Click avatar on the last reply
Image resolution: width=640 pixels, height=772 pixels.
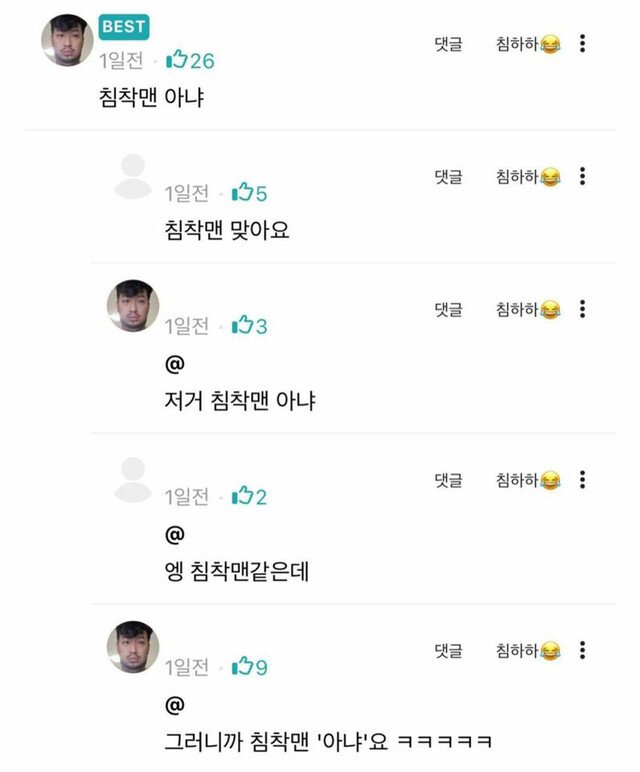click(x=133, y=647)
